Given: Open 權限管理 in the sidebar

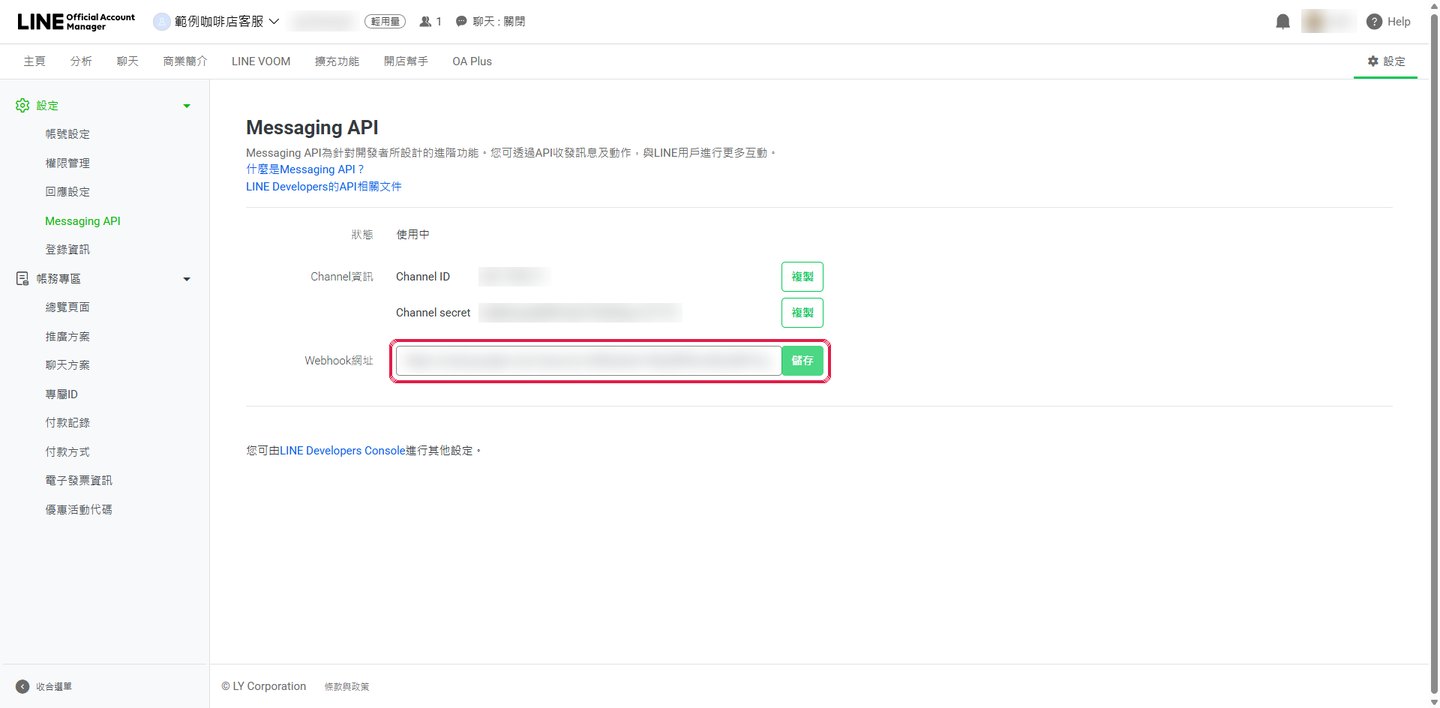Looking at the screenshot, I should (67, 163).
